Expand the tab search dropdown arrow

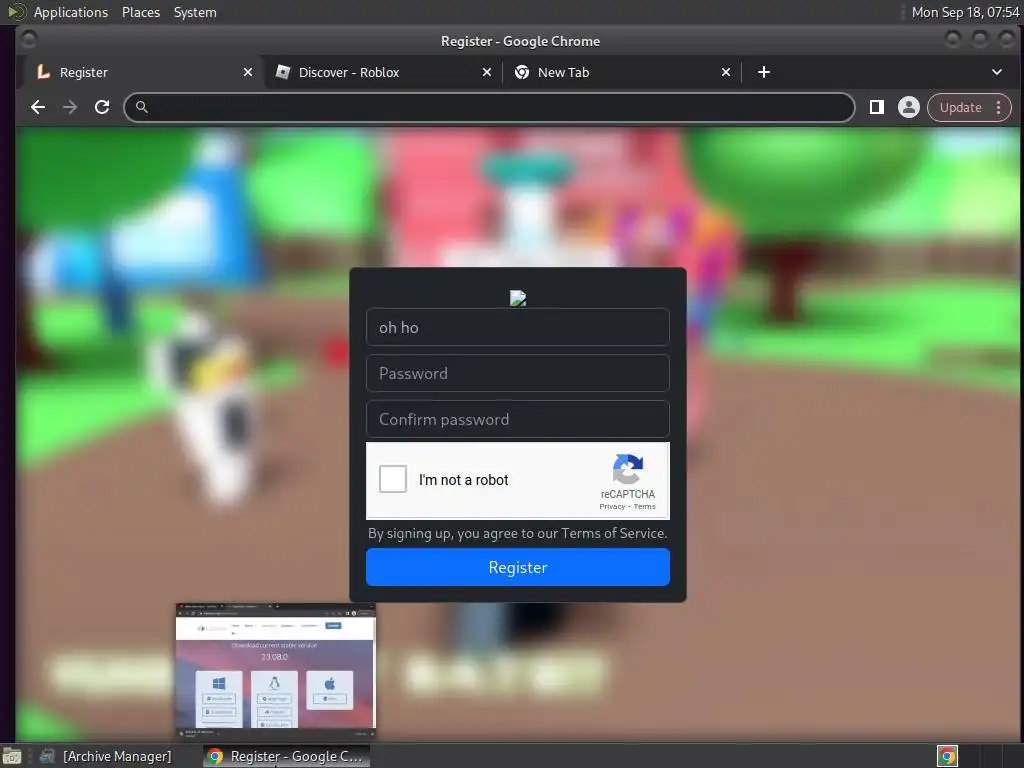click(x=997, y=72)
